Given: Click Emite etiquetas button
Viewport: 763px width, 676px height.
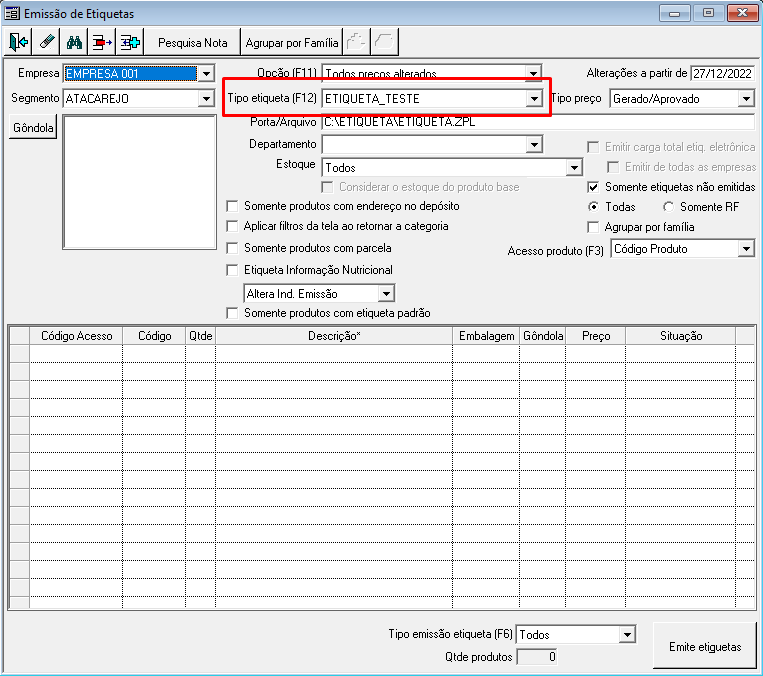Looking at the screenshot, I should [705, 646].
